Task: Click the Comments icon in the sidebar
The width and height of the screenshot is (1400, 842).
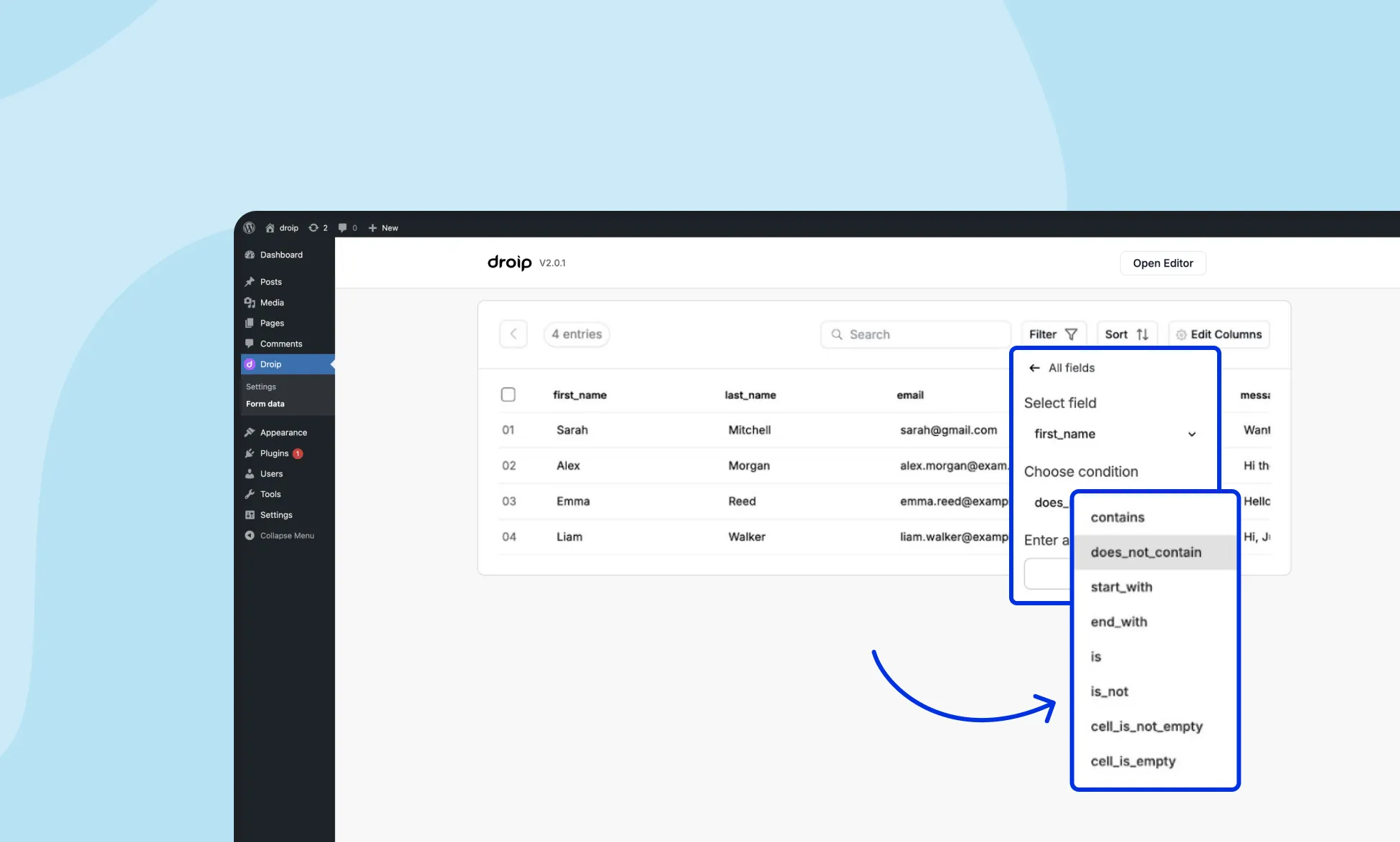Action: [250, 344]
